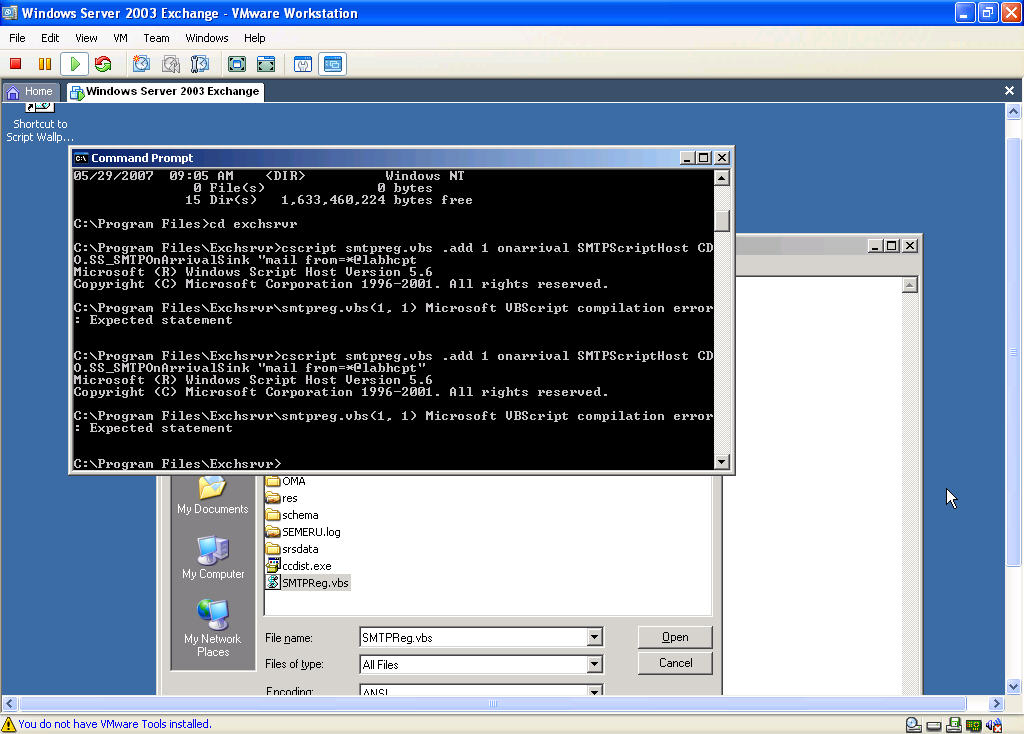1024x734 pixels.
Task: Open the Team menu
Action: pyautogui.click(x=156, y=38)
